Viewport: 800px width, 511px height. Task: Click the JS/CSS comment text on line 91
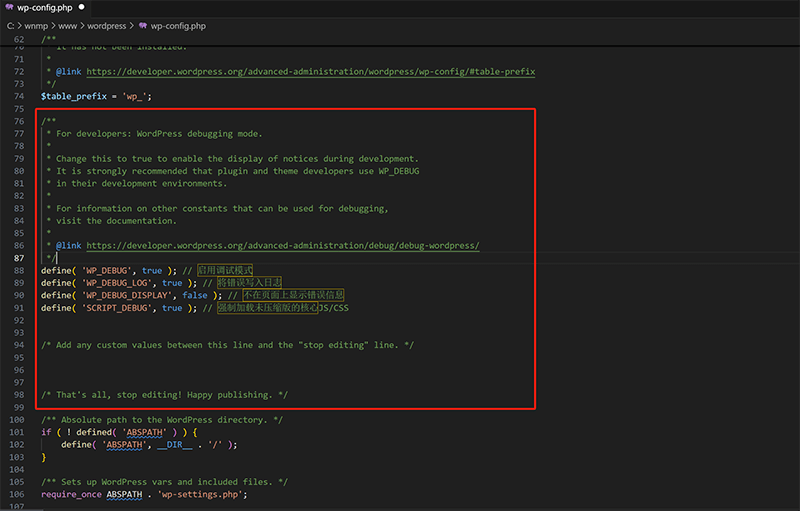[334, 308]
